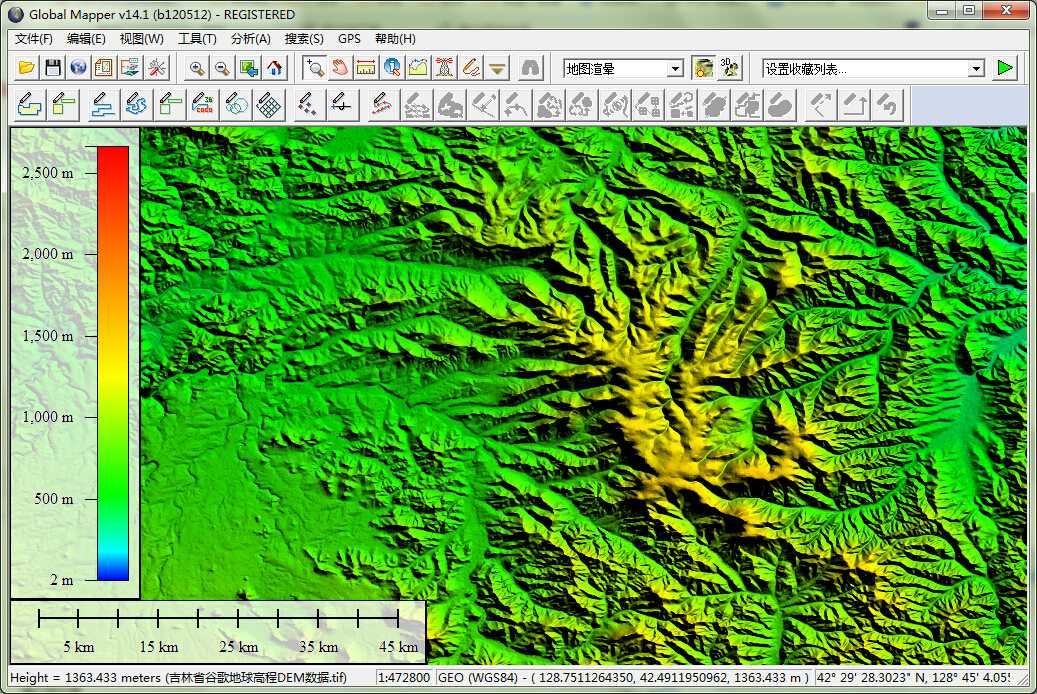The width and height of the screenshot is (1037, 694).
Task: Click the 2,500 m legend label
Action: 48,173
